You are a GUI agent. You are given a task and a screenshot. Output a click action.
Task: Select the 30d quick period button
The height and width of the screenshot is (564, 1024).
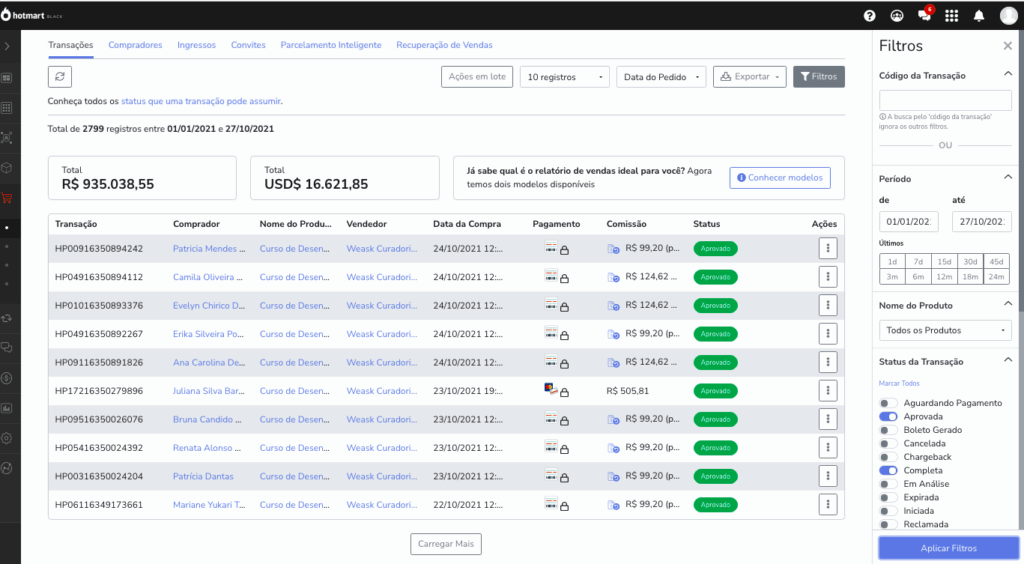point(970,262)
